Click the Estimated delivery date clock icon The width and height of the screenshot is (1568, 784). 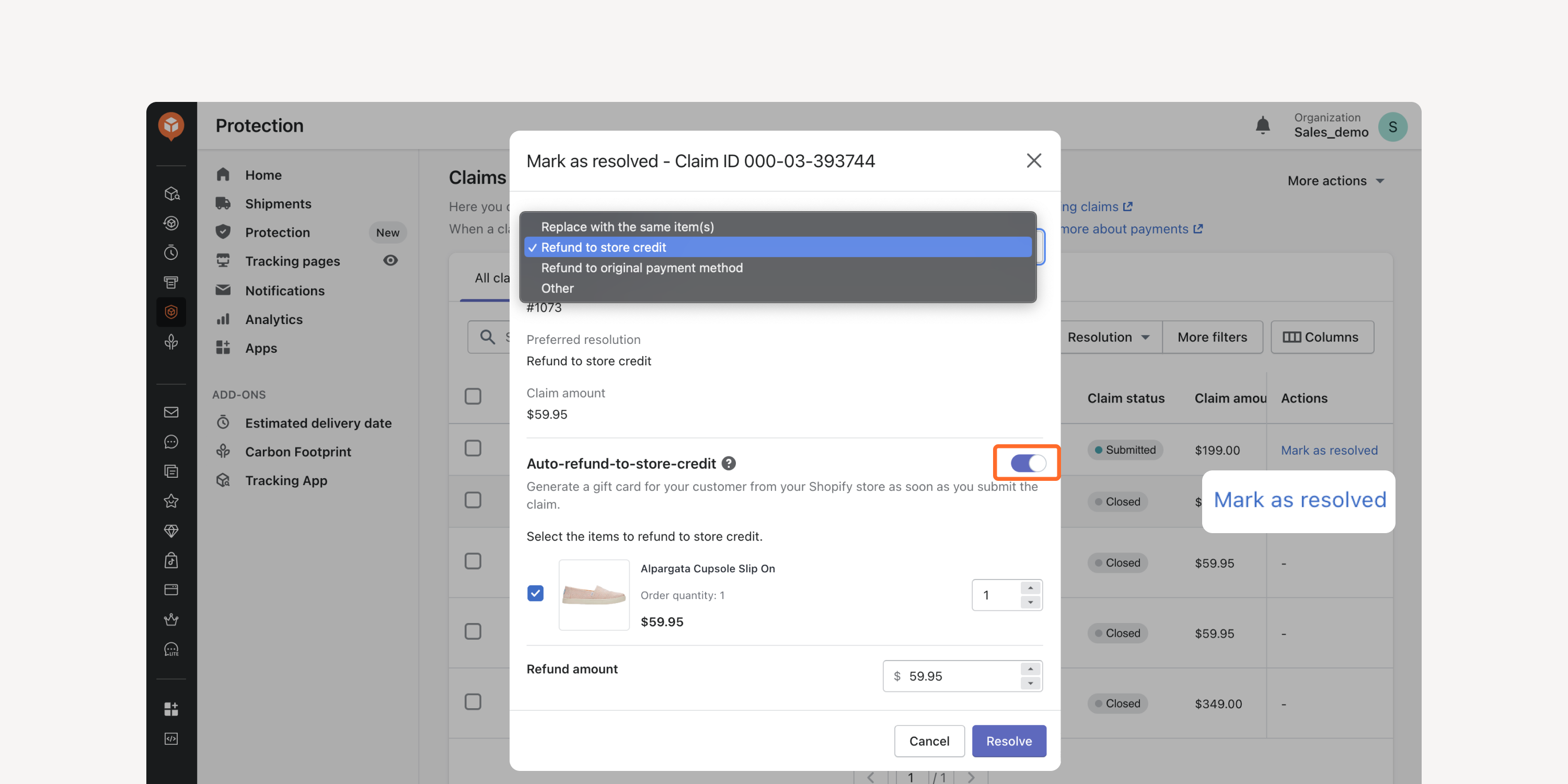[x=223, y=422]
